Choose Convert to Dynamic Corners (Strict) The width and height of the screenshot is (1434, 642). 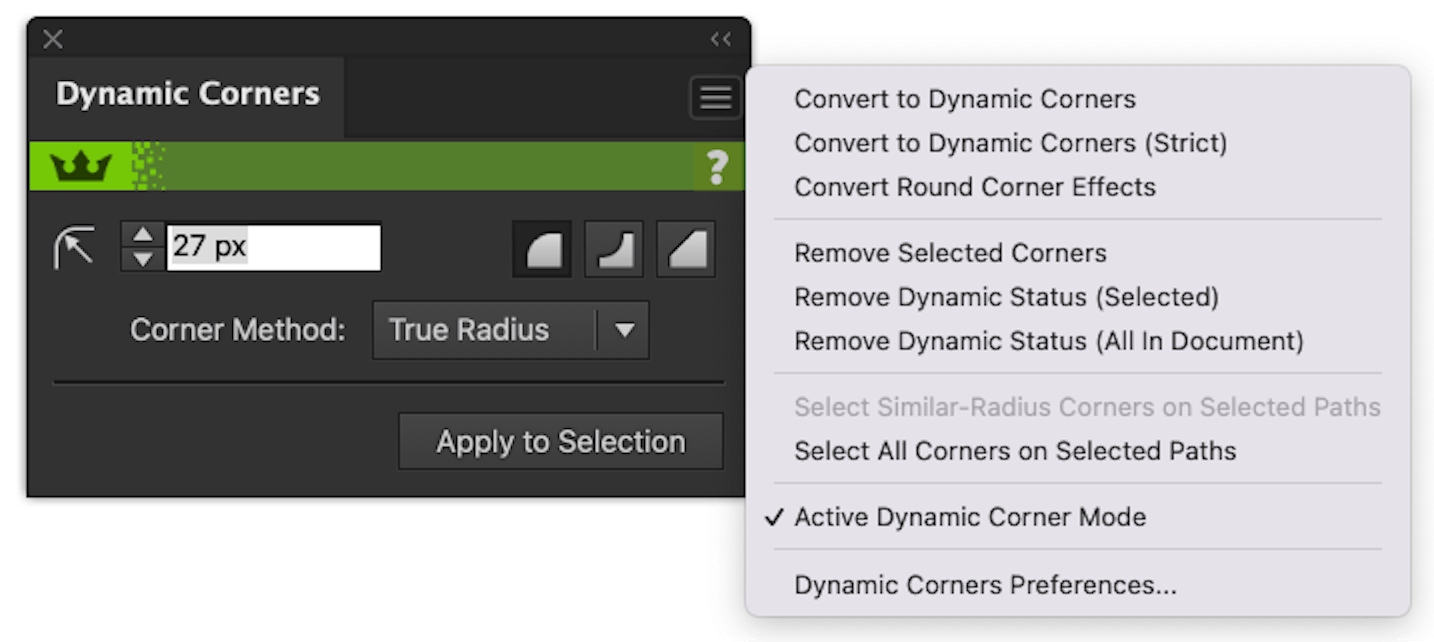pos(1011,143)
